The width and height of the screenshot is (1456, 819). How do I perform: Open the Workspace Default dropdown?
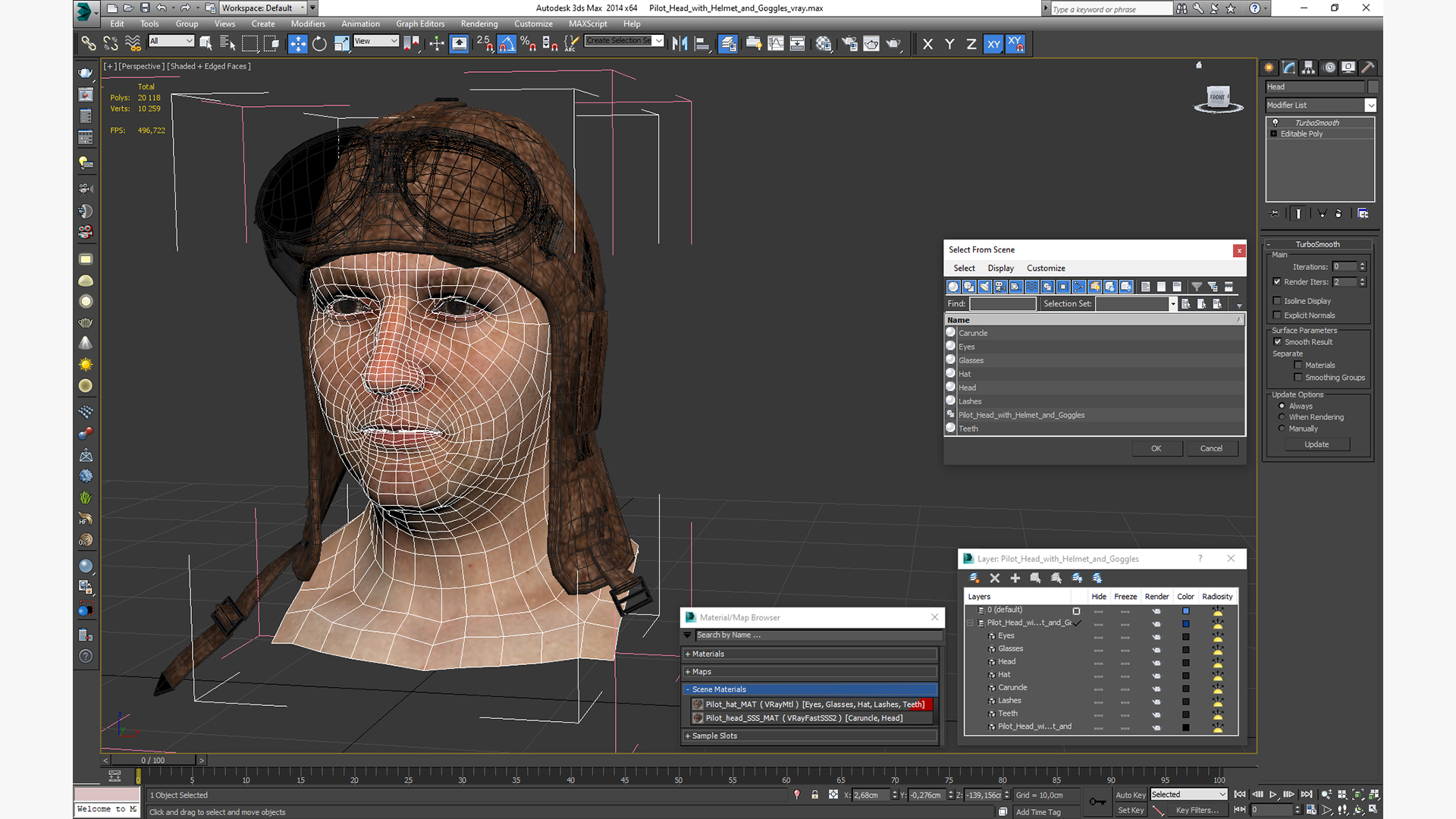264,8
